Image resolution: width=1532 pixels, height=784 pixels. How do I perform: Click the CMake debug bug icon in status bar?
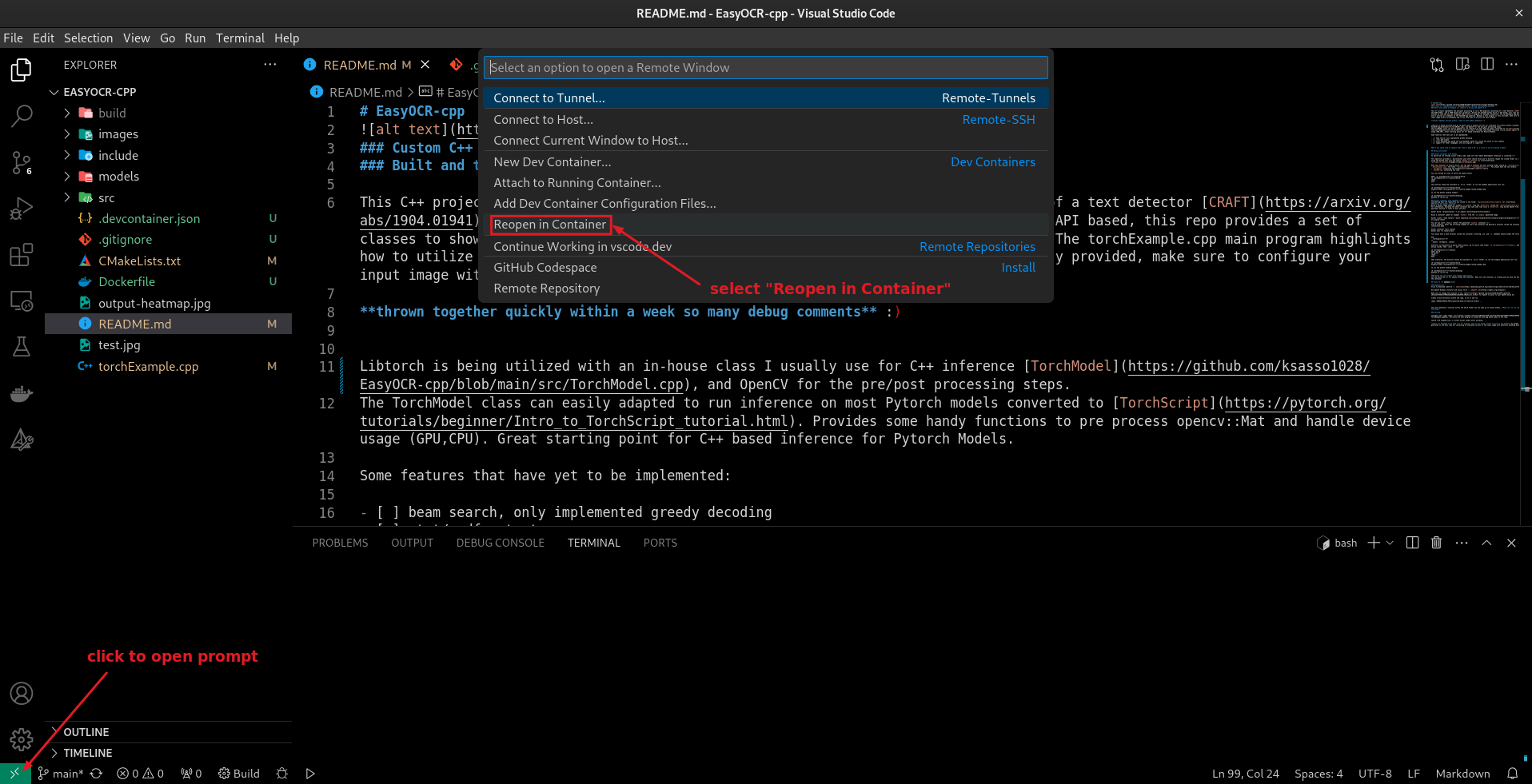(x=281, y=774)
